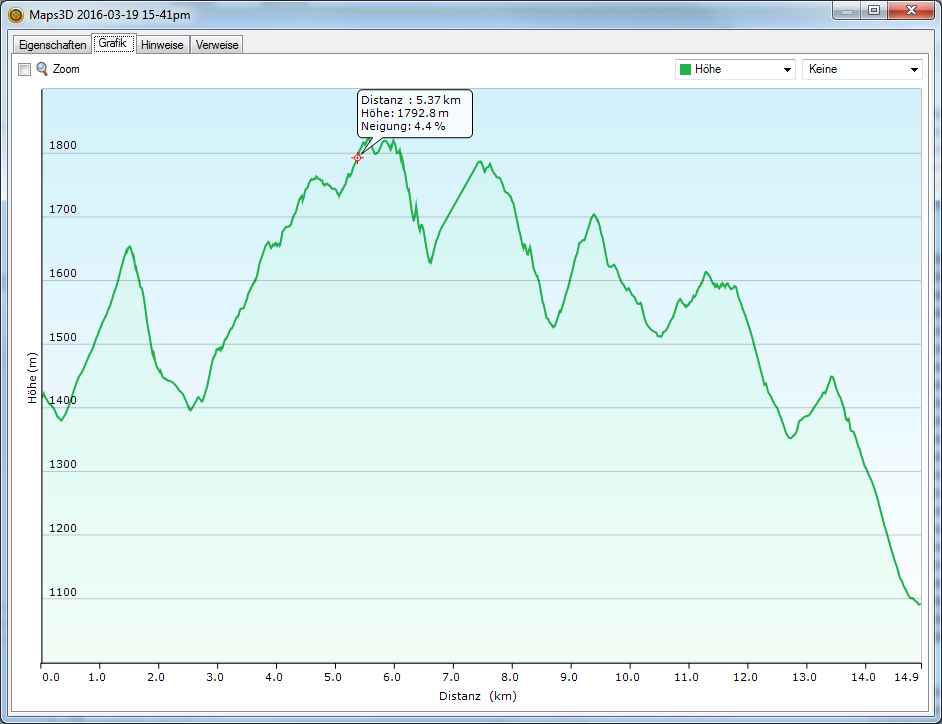Image resolution: width=942 pixels, height=724 pixels.
Task: Click the 'Höhe (m)' vertical axis title
Action: click(x=32, y=378)
